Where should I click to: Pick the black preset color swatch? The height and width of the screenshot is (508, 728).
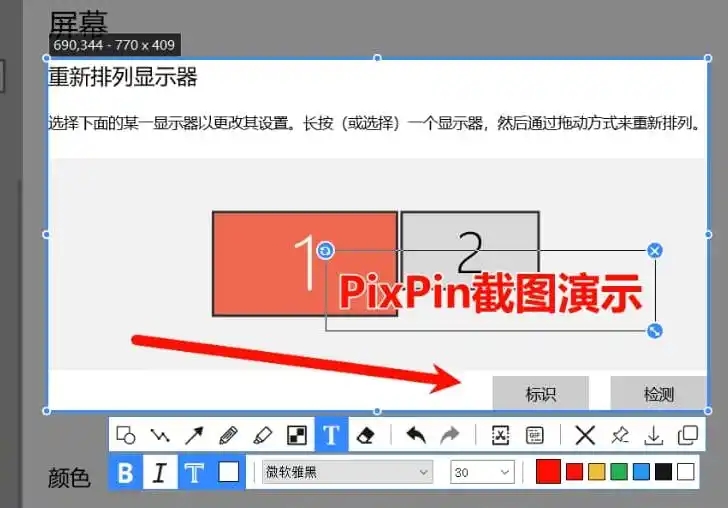[x=663, y=472]
